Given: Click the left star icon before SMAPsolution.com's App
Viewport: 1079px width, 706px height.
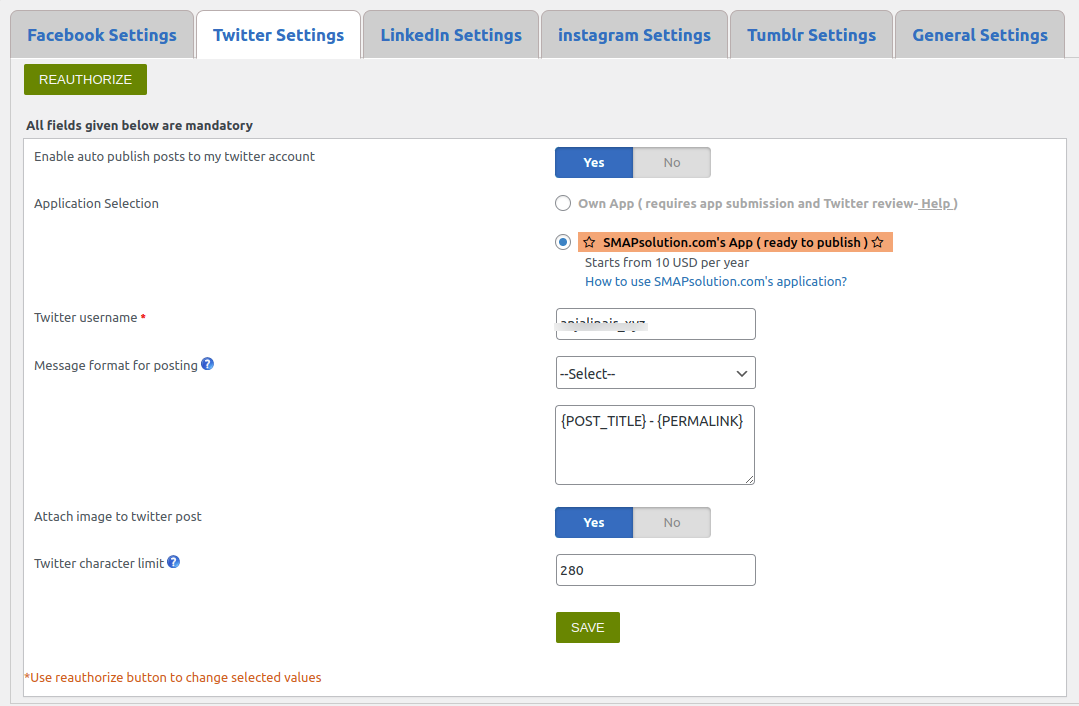Looking at the screenshot, I should point(589,242).
